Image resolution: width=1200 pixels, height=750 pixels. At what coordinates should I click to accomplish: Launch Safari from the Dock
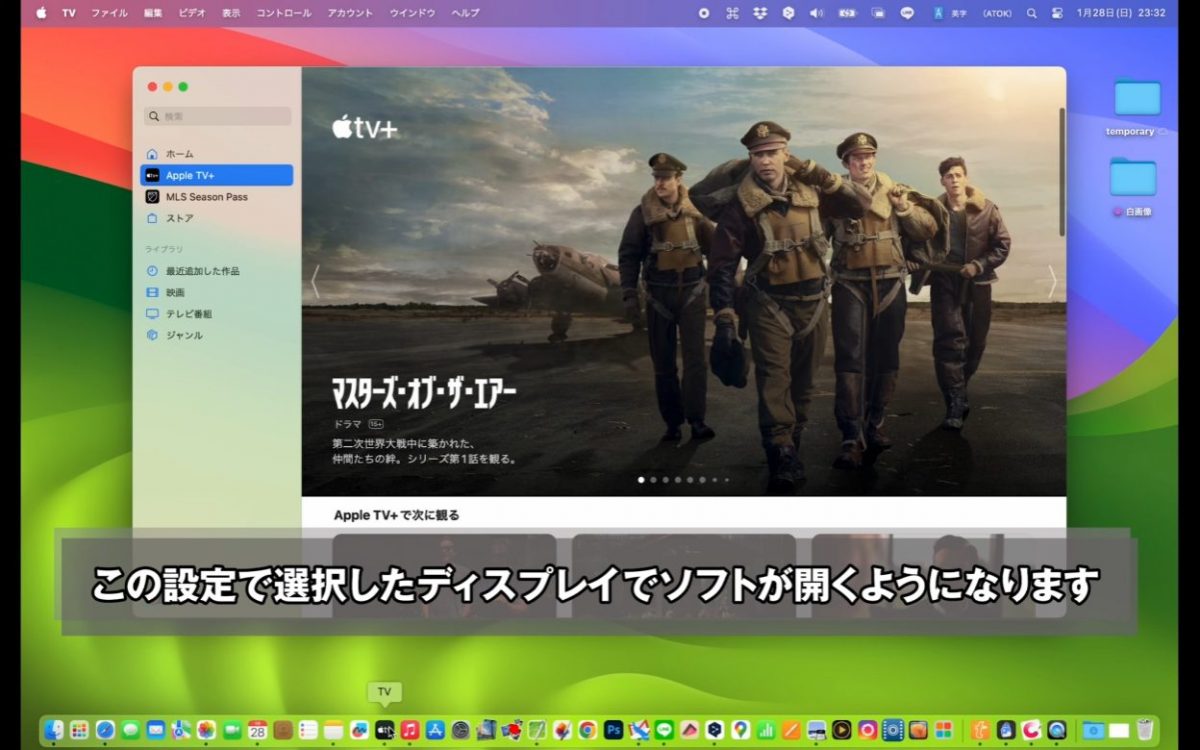click(x=105, y=730)
